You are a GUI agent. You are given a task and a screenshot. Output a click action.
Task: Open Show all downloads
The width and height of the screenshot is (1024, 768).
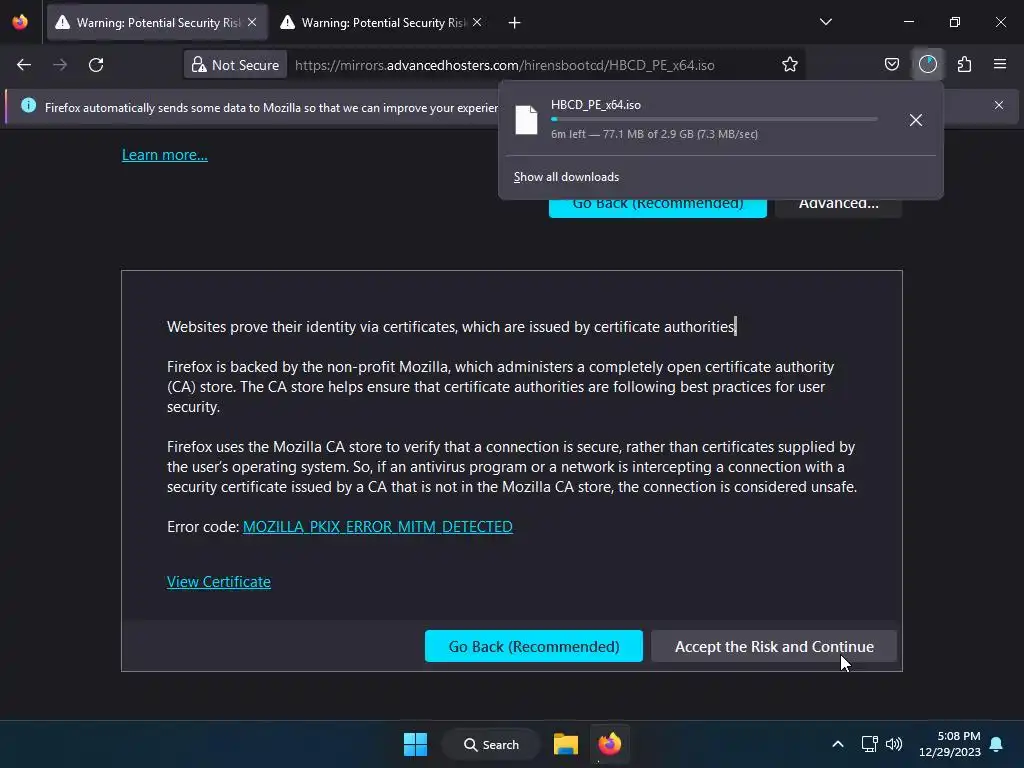566,177
